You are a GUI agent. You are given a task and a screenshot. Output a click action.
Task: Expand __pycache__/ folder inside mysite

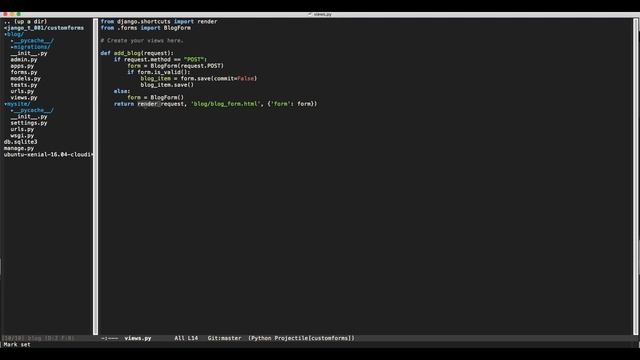coord(32,110)
